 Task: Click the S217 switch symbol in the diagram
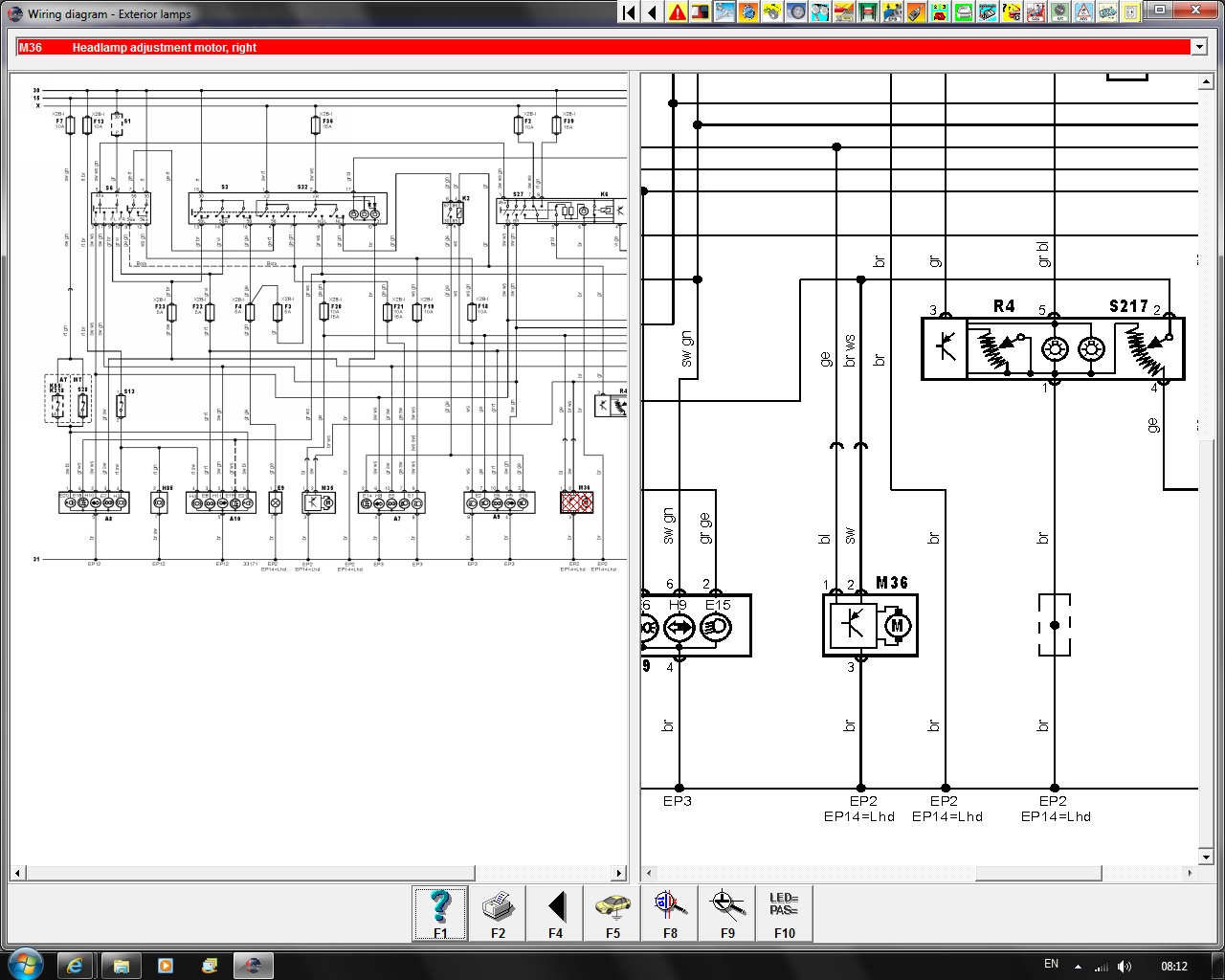[x=1146, y=348]
